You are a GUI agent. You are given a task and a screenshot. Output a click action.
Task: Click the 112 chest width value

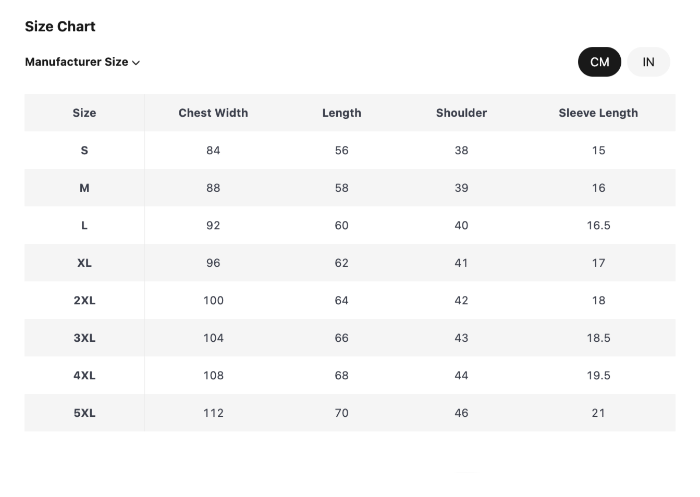tap(213, 413)
